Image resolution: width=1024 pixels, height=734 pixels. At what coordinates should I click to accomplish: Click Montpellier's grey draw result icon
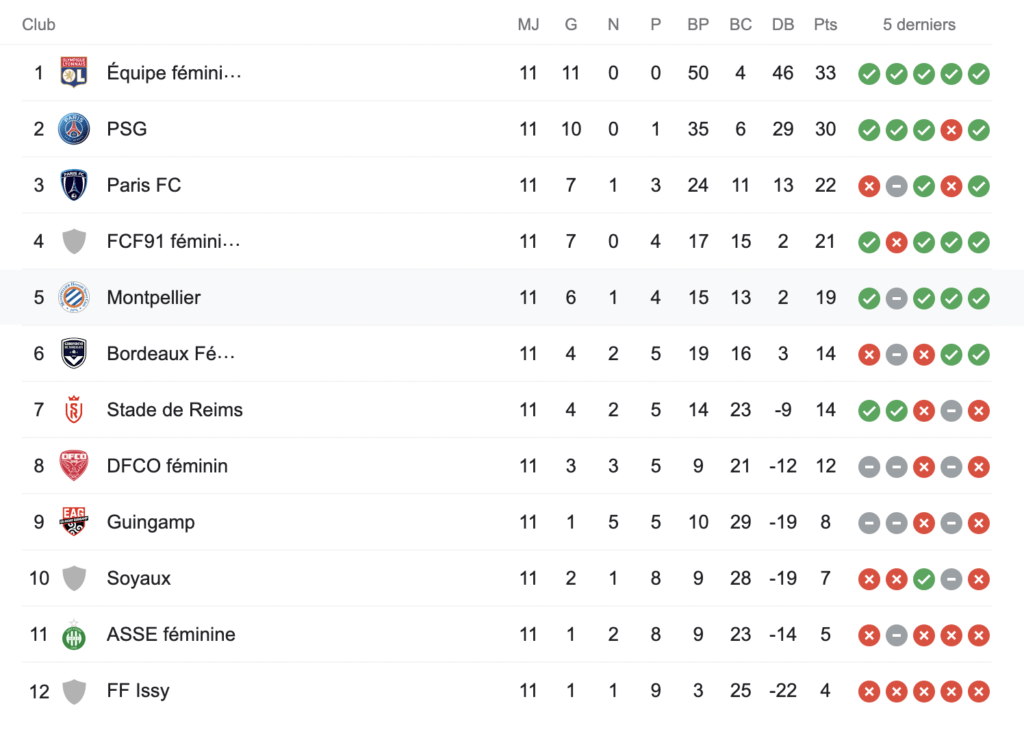tap(897, 297)
